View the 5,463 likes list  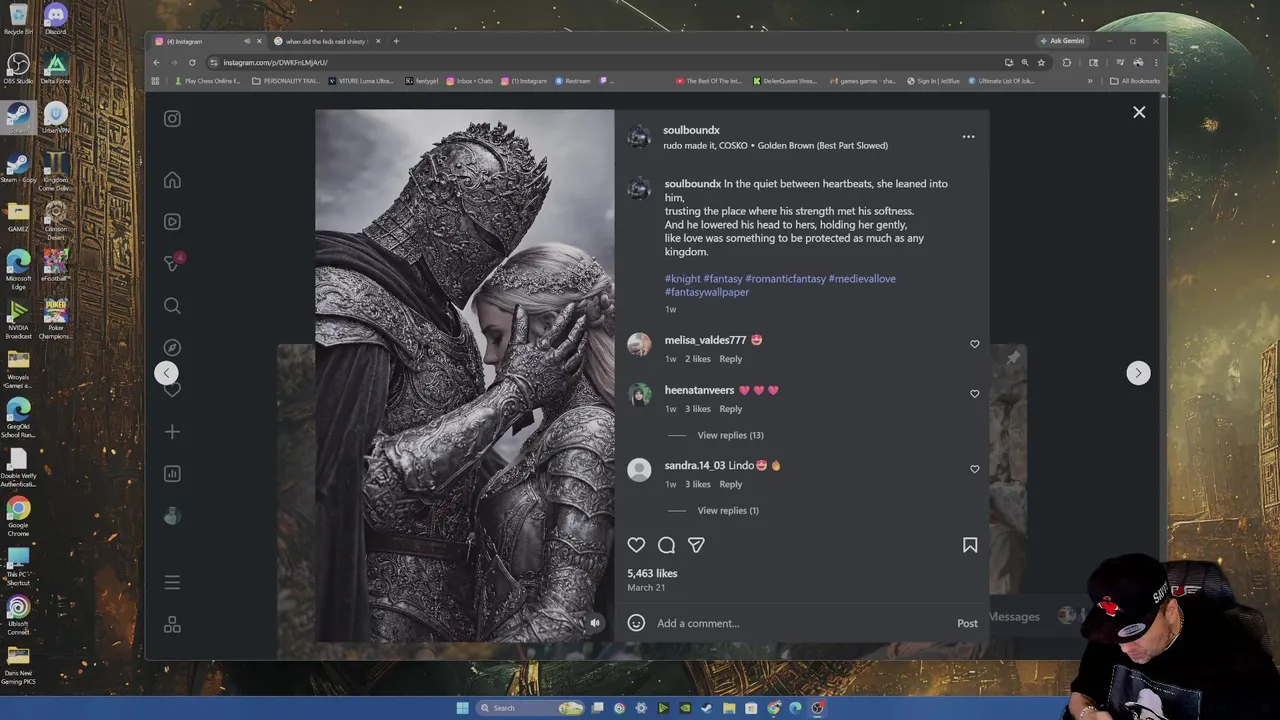652,573
